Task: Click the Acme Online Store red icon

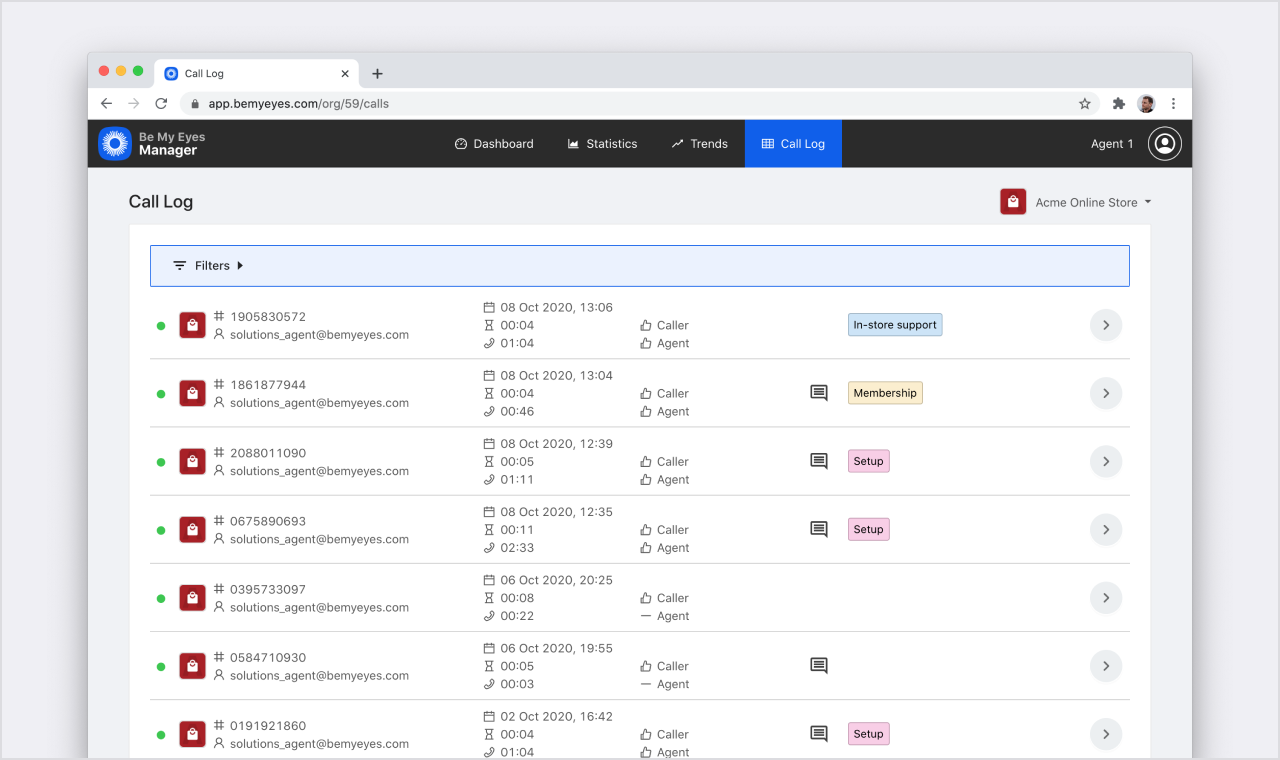Action: (x=1013, y=202)
